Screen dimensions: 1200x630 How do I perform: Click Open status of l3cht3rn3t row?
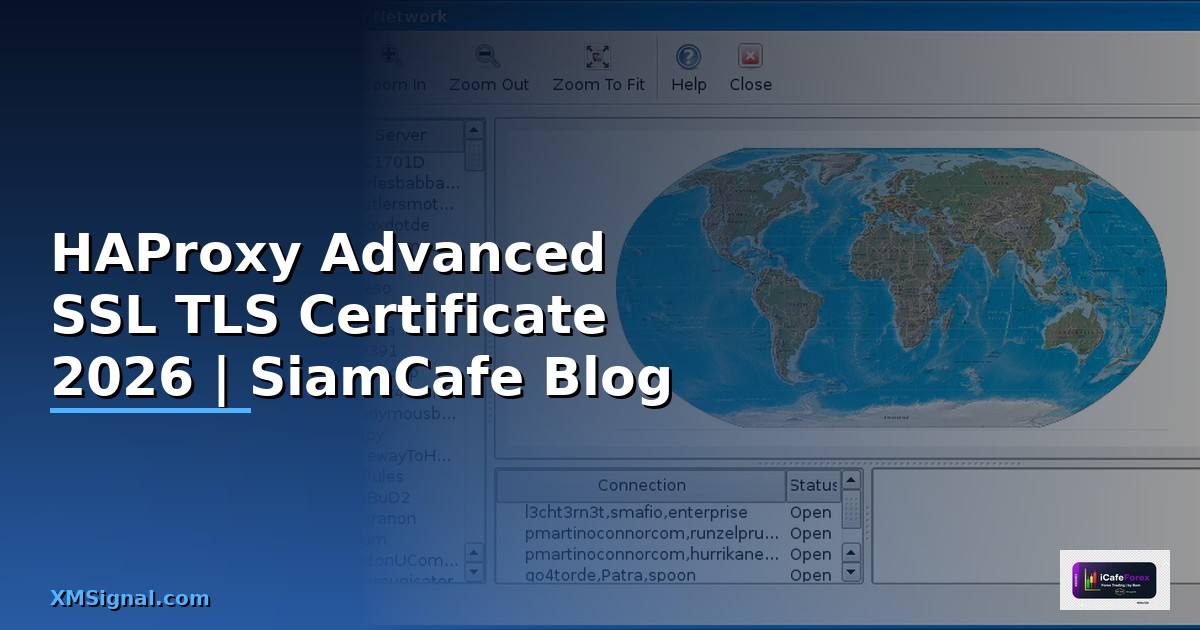[x=811, y=512]
